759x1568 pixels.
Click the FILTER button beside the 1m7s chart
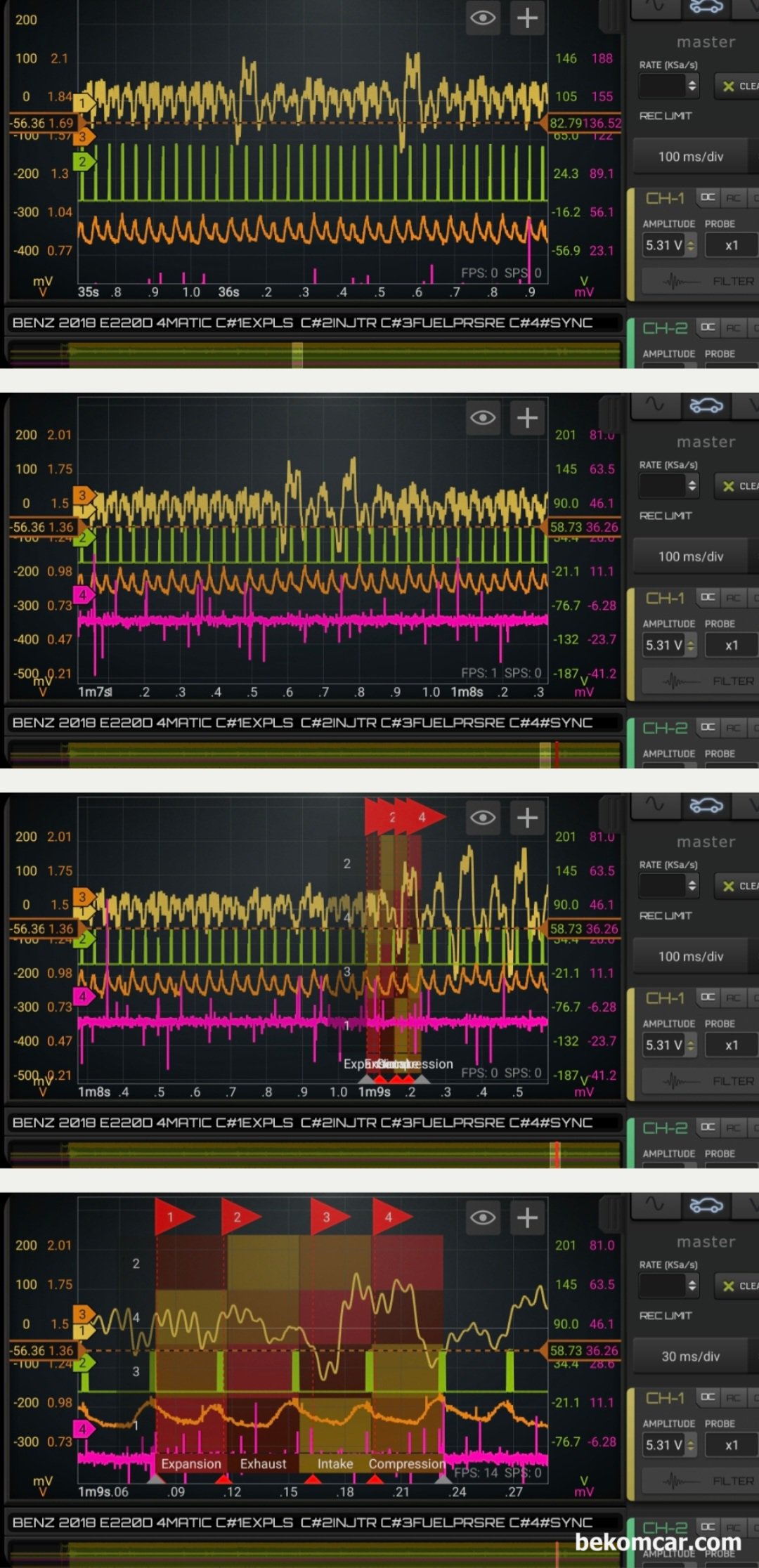tap(699, 681)
